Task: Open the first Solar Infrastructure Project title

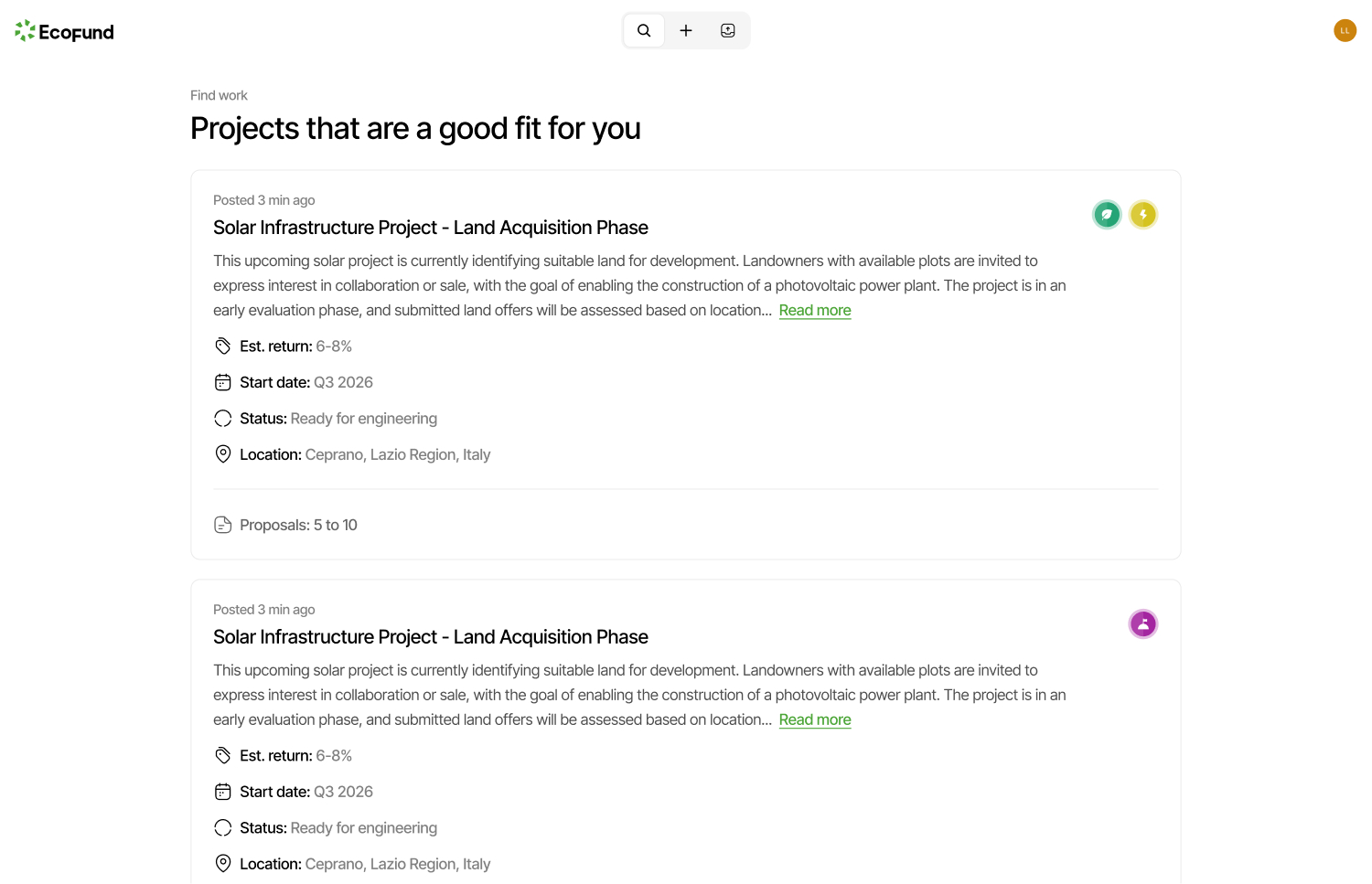Action: point(431,228)
